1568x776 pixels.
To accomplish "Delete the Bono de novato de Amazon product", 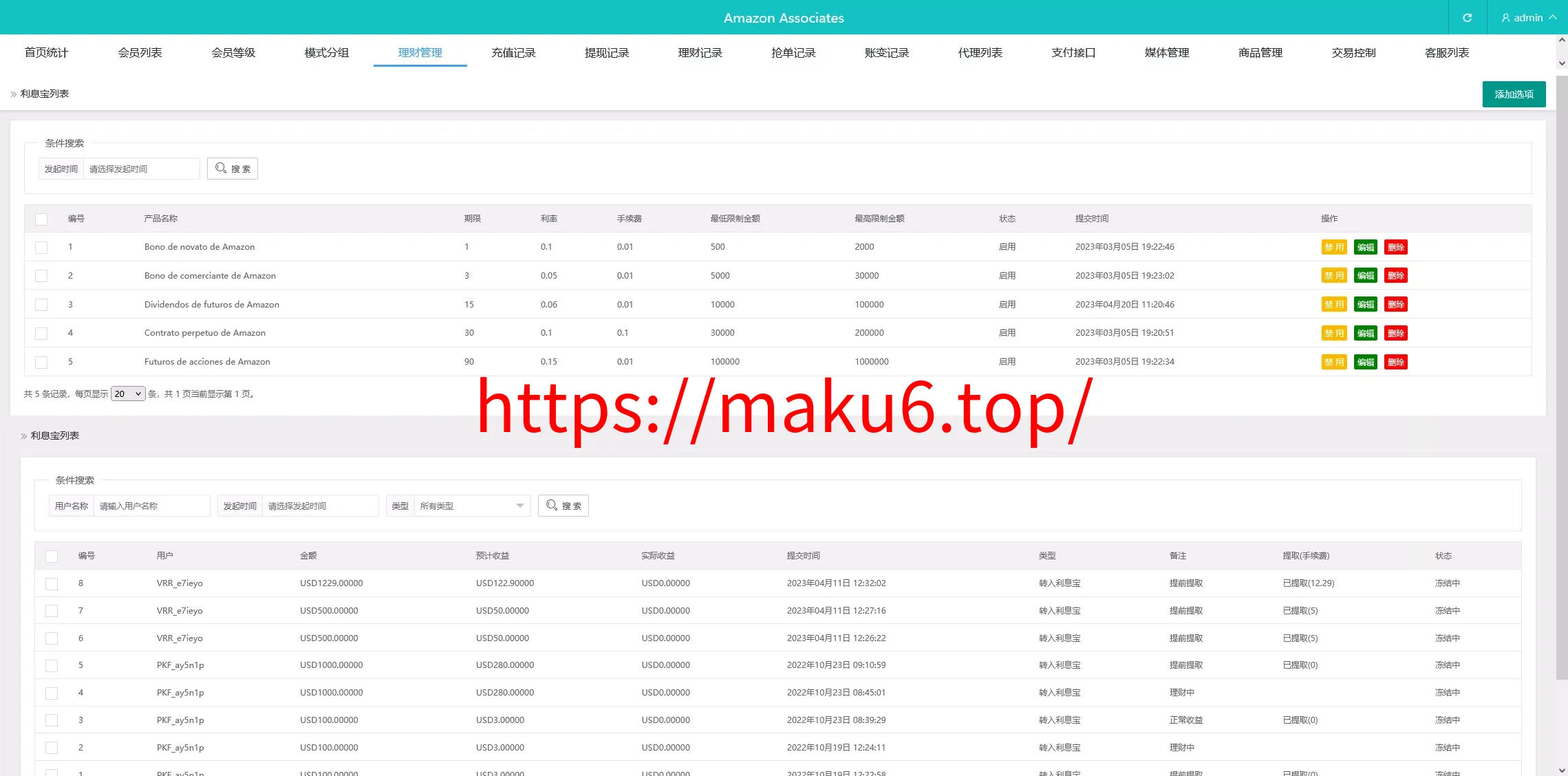I will pos(1396,247).
